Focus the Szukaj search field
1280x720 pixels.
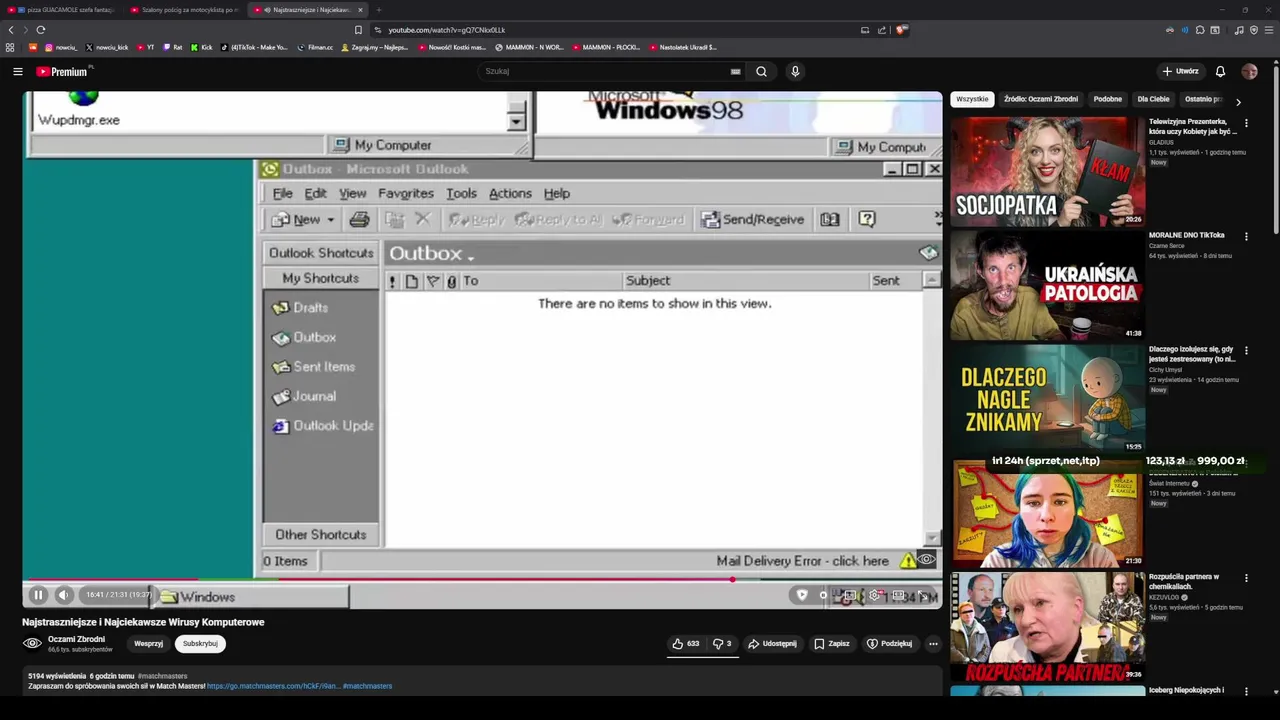[605, 71]
